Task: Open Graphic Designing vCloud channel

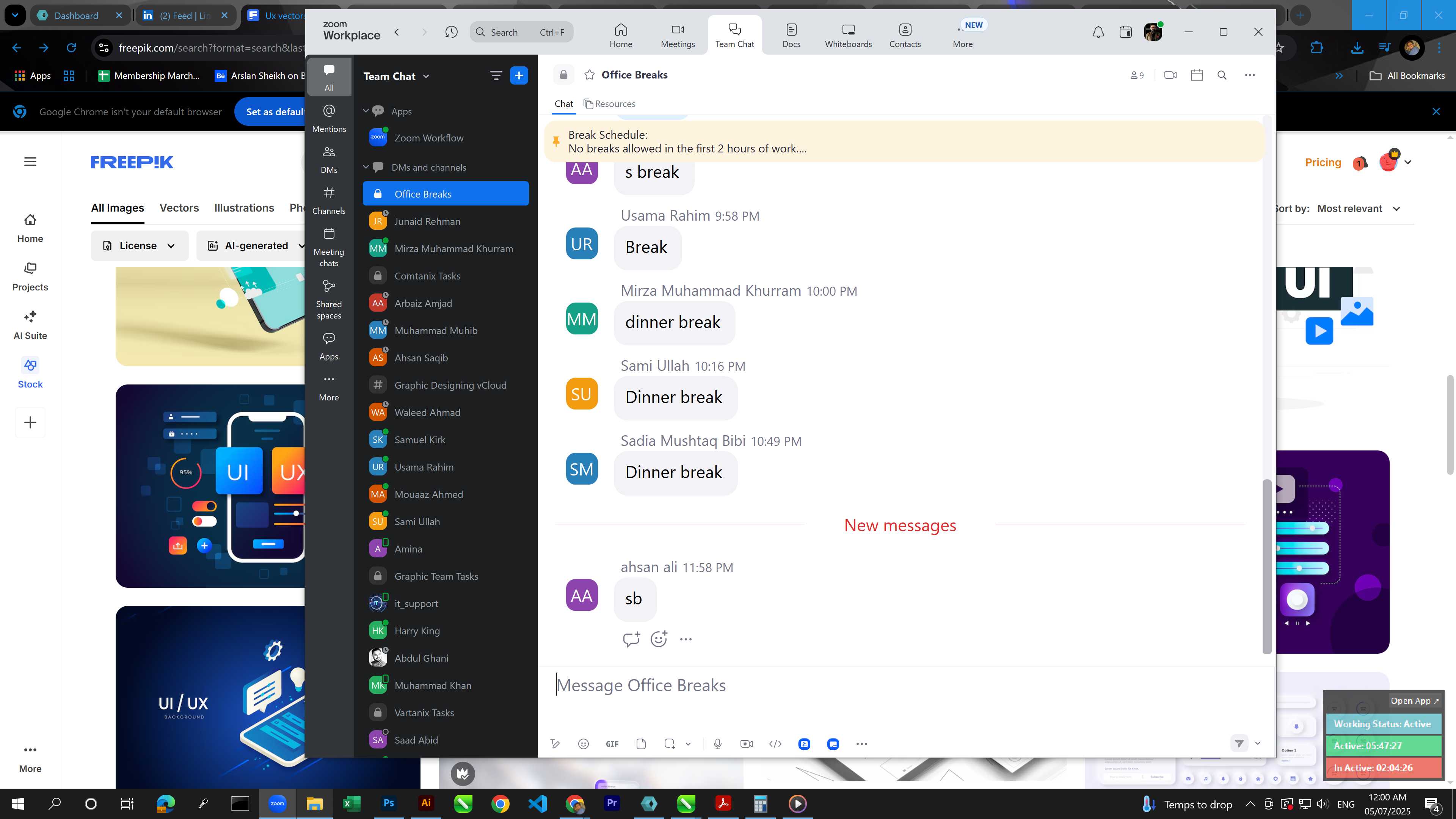Action: 446,385
